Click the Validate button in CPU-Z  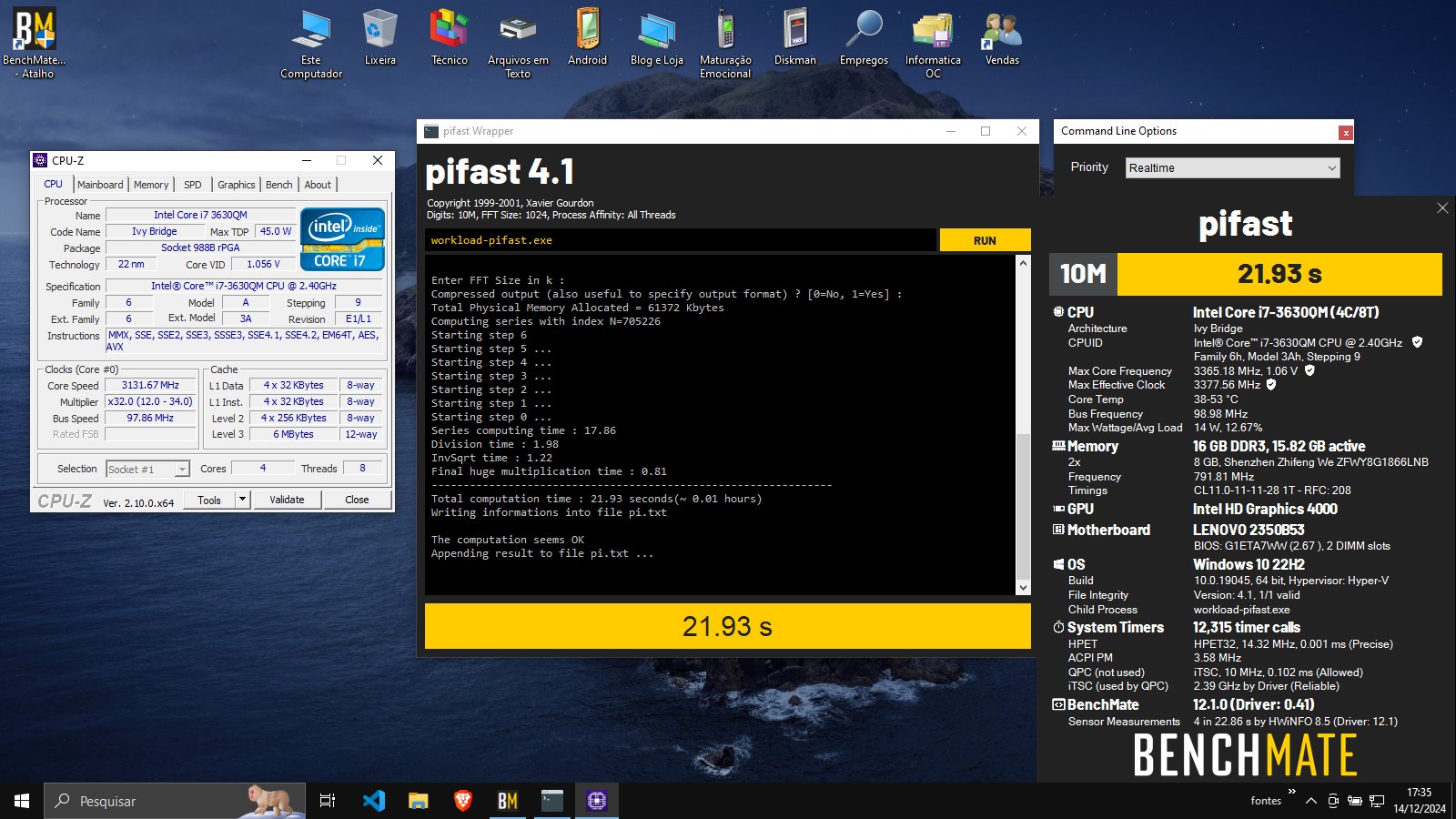coord(287,500)
